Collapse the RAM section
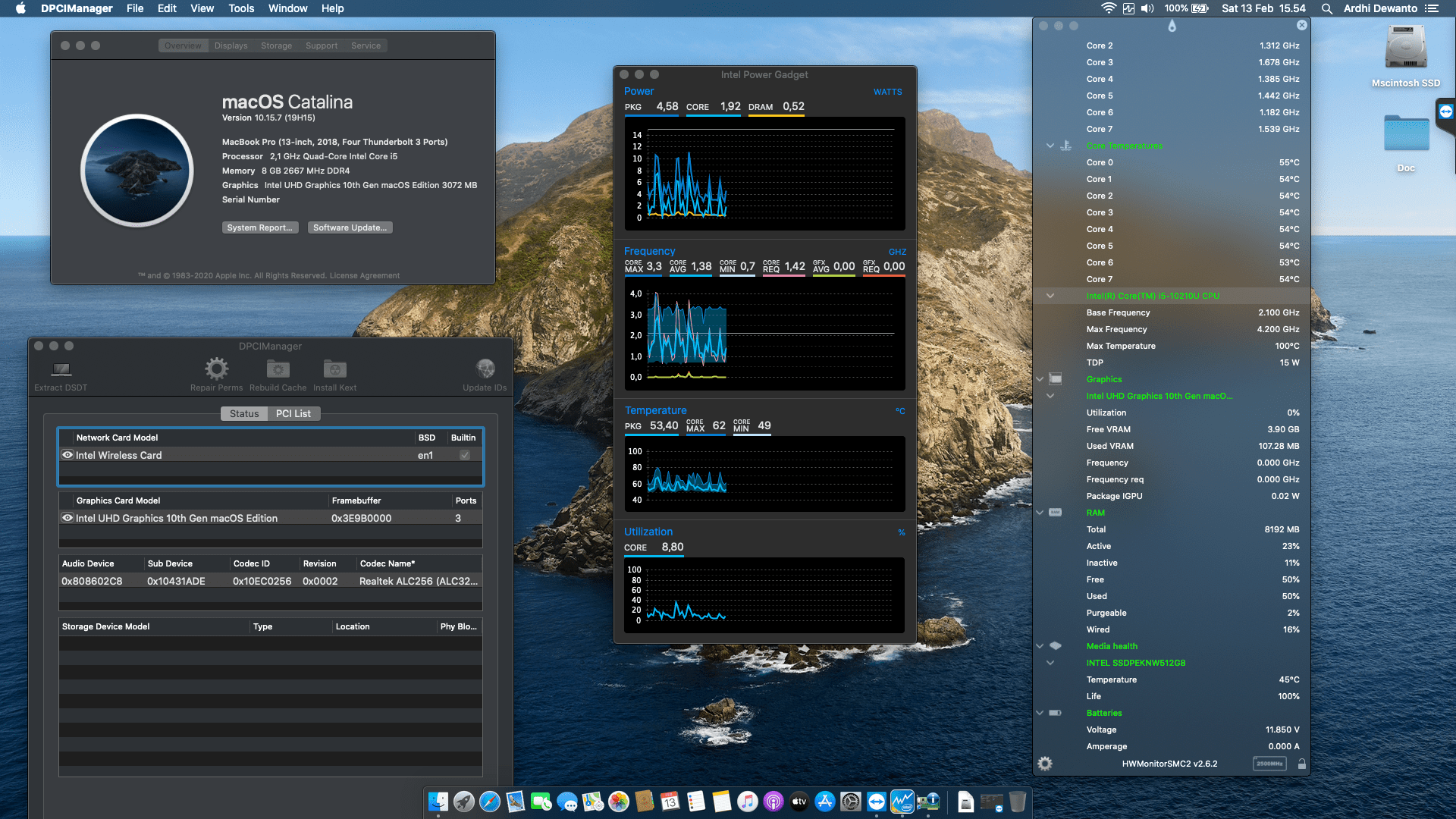Screen dimensions: 1456x819 (1040, 513)
